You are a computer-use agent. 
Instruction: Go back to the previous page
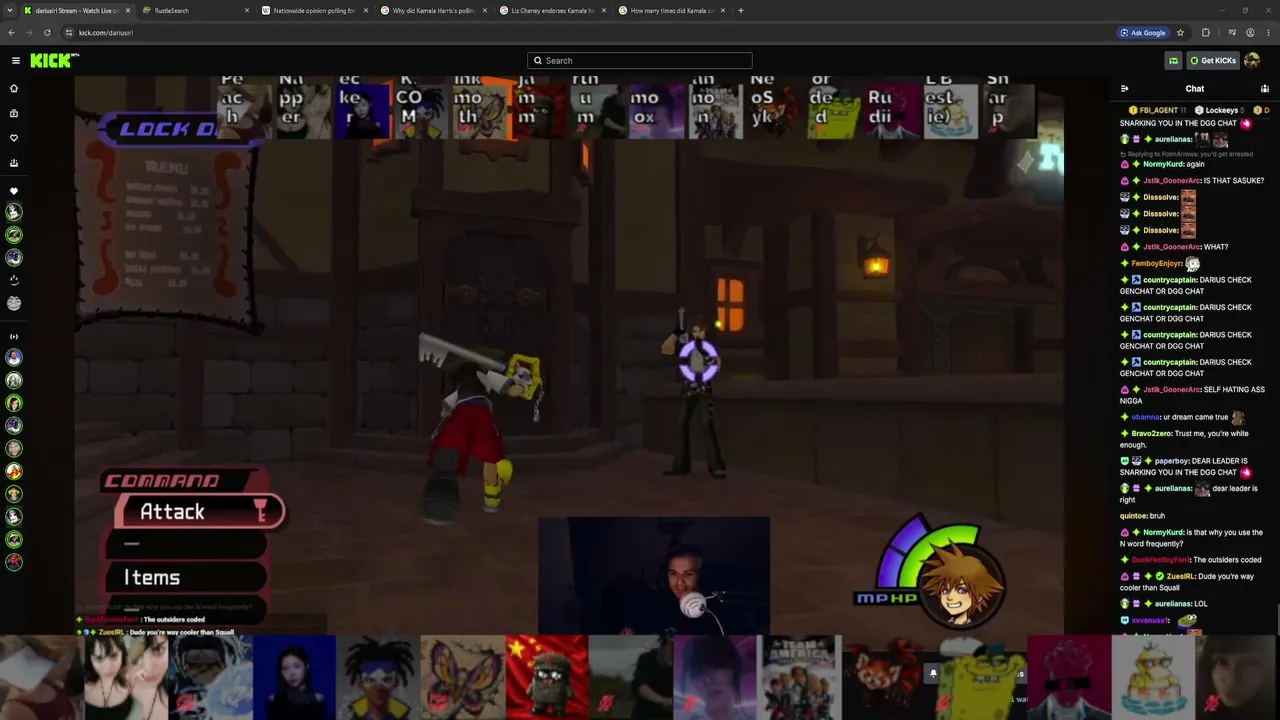11,32
